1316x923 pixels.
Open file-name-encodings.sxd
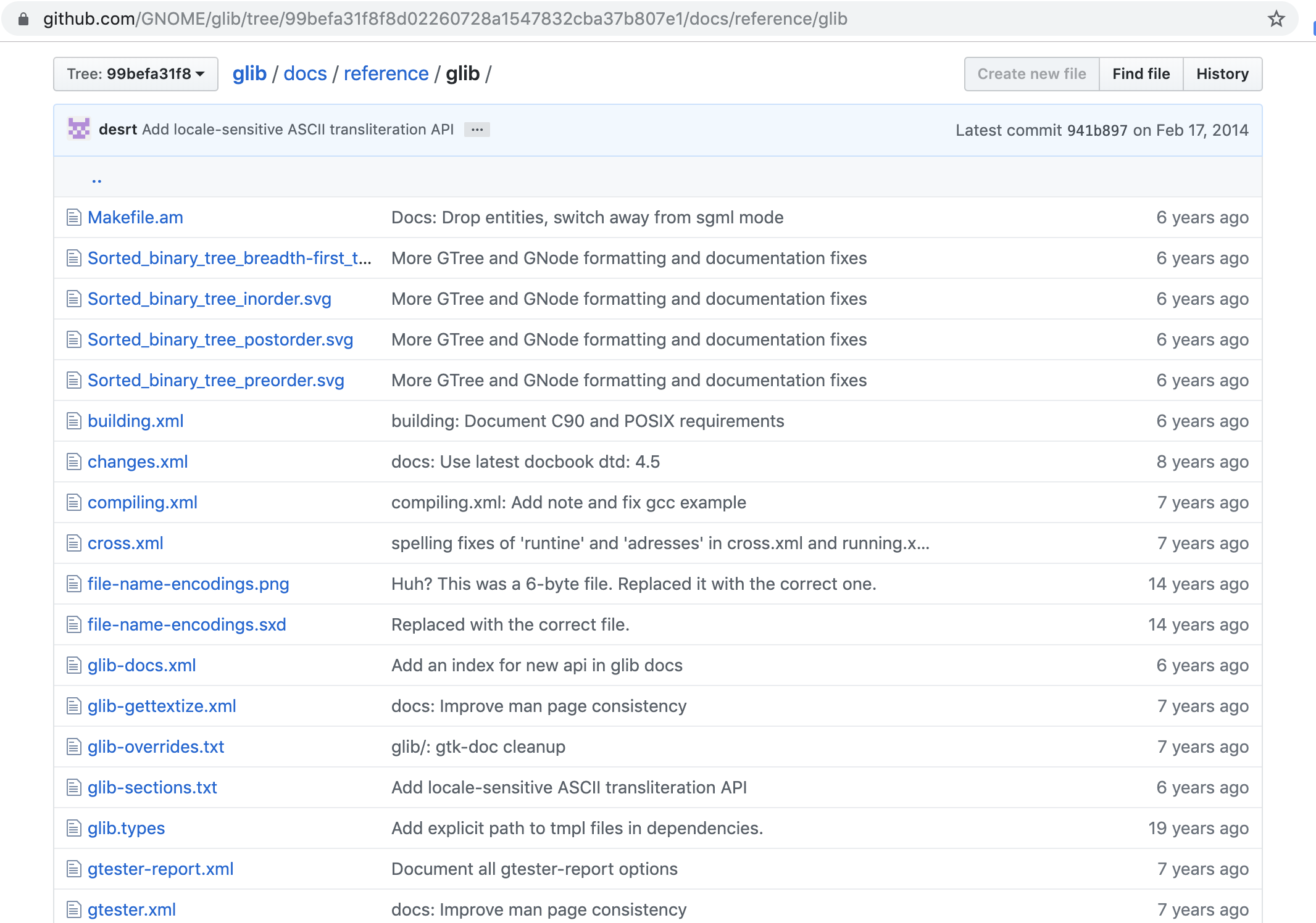tap(187, 625)
